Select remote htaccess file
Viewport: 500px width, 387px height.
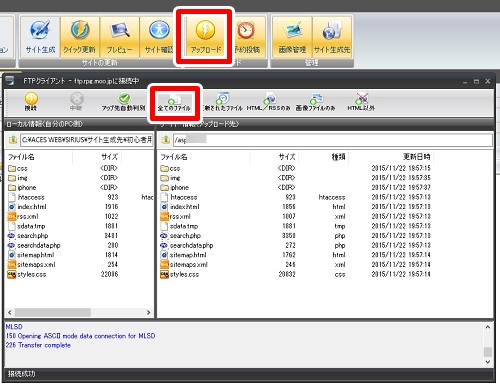click(179, 197)
